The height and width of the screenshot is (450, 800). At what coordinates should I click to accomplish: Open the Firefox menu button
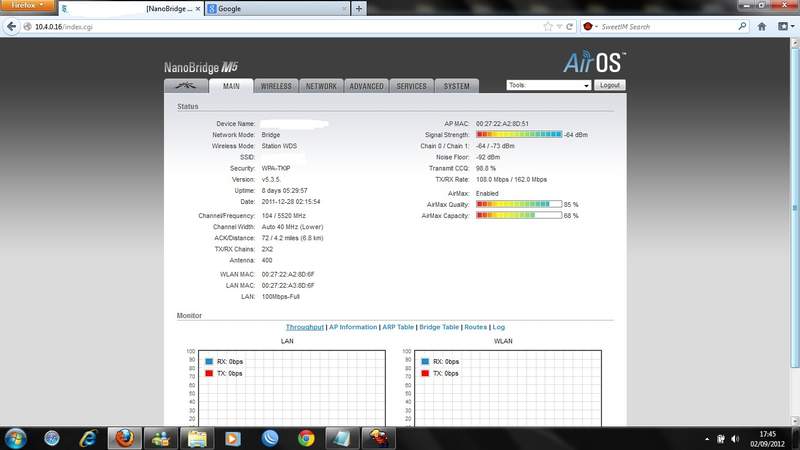27,5
